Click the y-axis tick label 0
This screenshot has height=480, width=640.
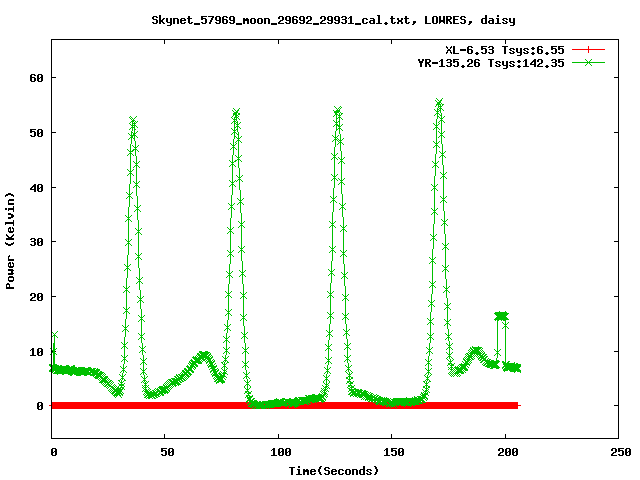pyautogui.click(x=40, y=406)
